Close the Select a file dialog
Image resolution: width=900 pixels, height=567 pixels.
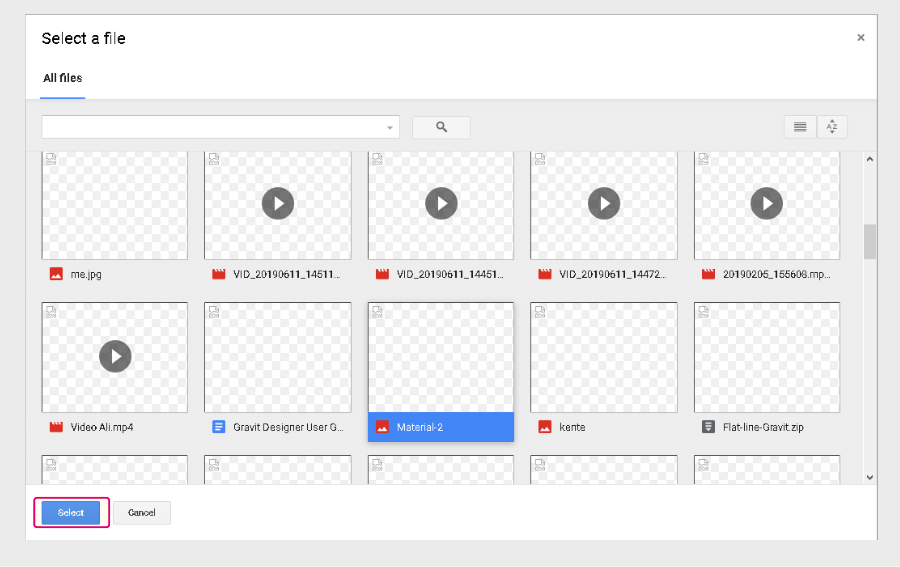[x=860, y=37]
